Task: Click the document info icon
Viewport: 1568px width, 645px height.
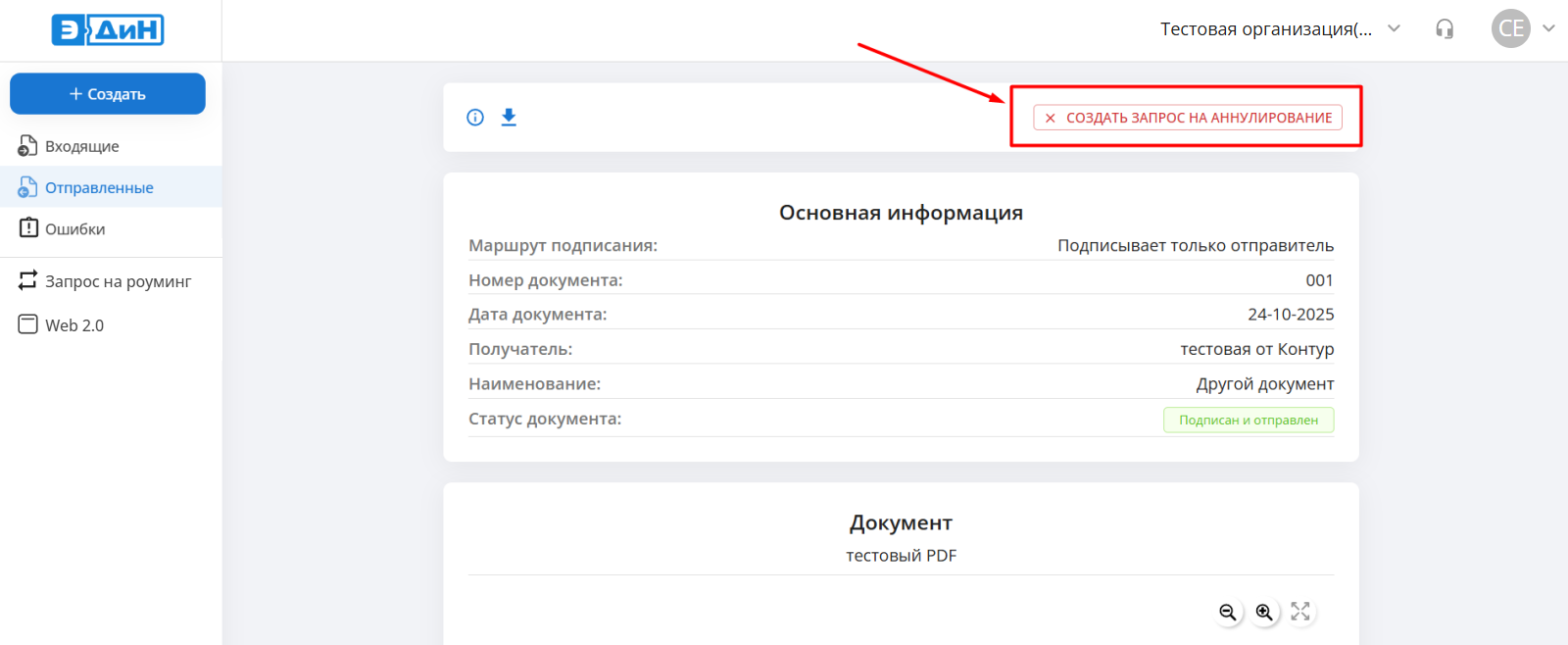Action: pyautogui.click(x=475, y=118)
